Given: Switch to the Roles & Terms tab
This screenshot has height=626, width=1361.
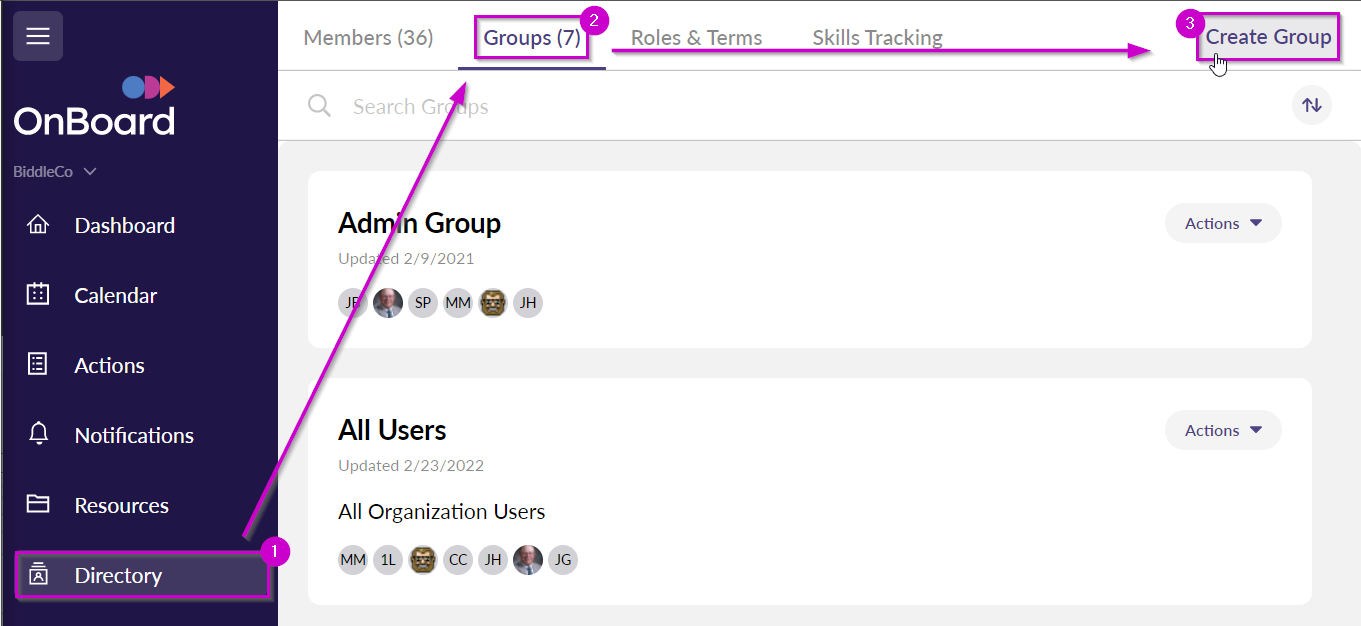Looking at the screenshot, I should [x=695, y=37].
